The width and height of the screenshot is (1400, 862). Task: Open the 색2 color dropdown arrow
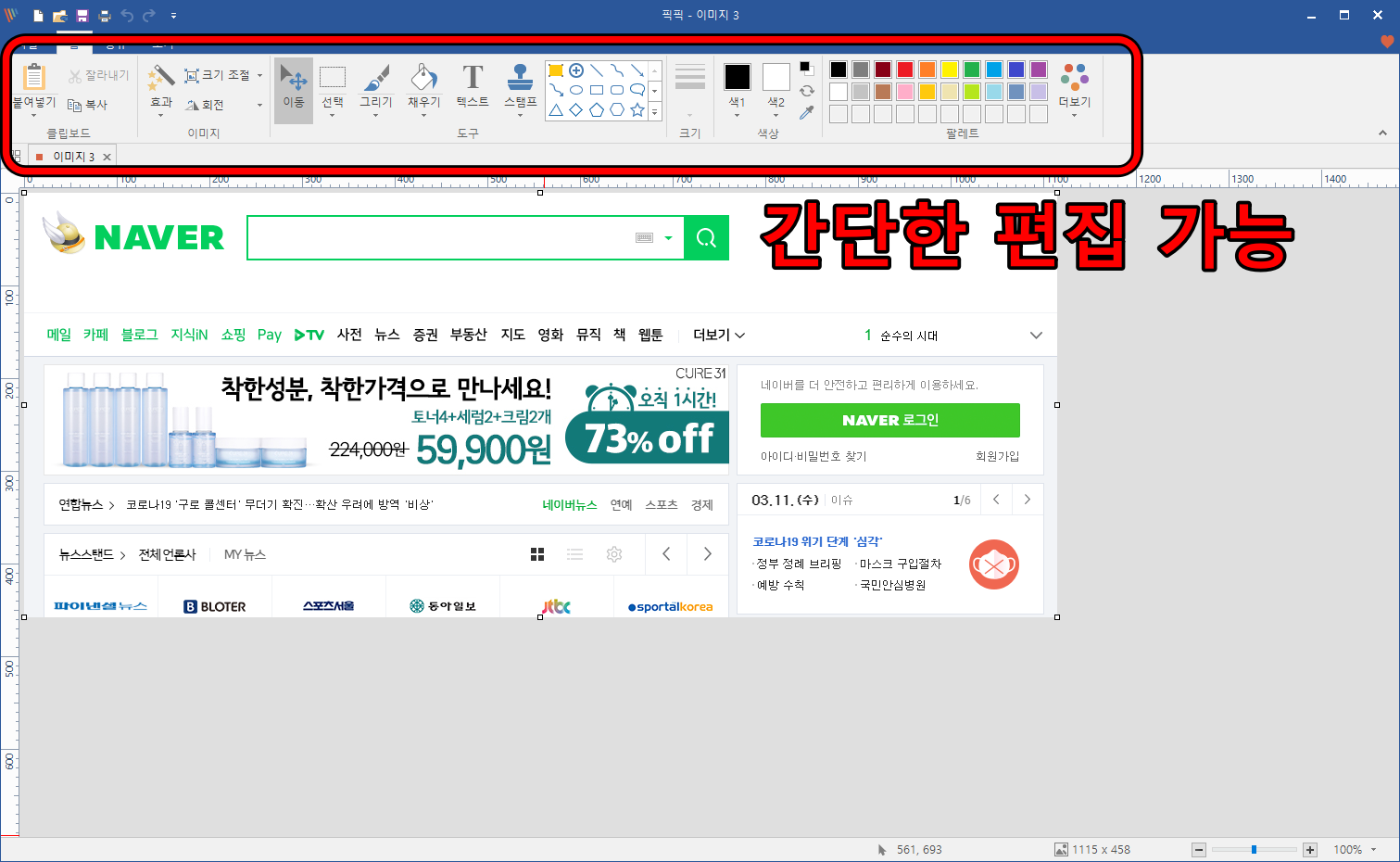(776, 116)
